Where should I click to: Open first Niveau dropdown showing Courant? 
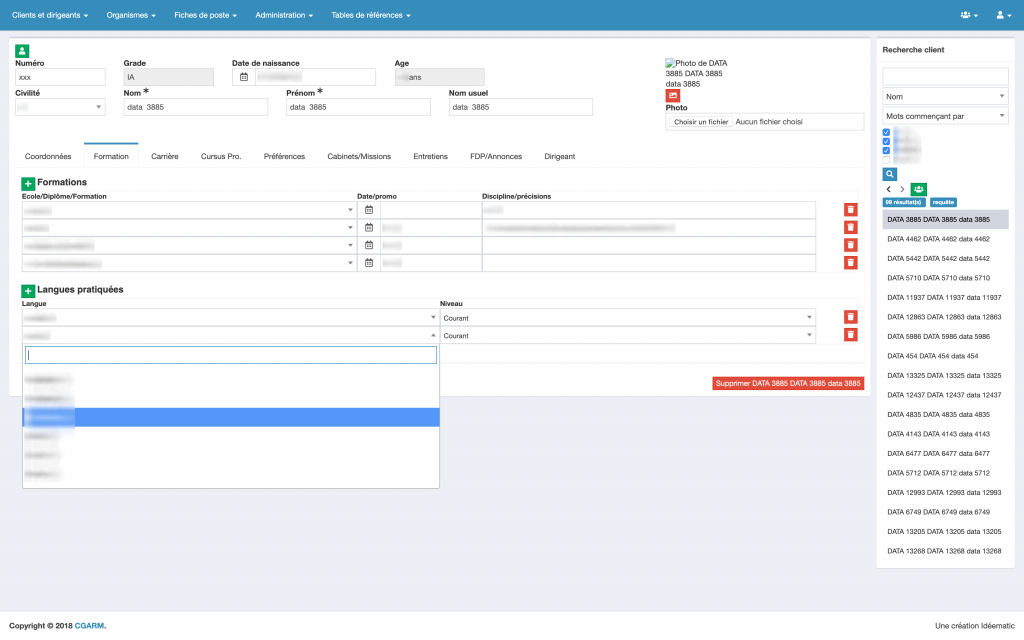628,317
